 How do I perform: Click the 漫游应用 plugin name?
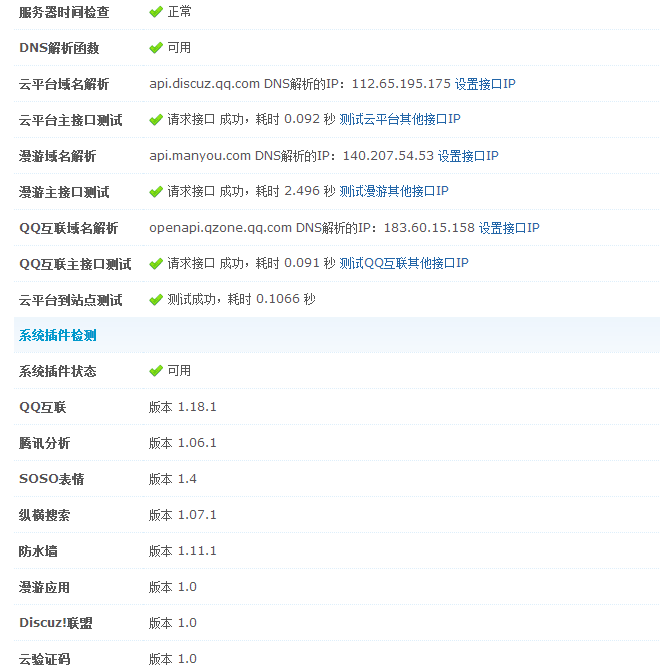coord(45,587)
